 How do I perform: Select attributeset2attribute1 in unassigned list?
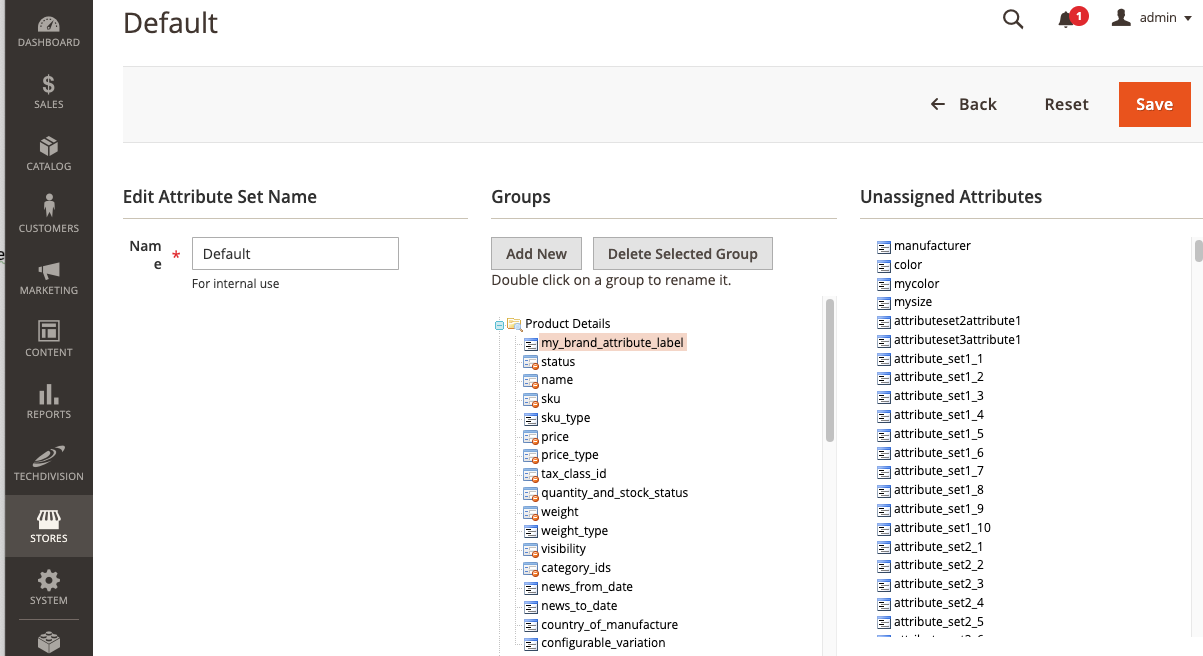(x=957, y=321)
